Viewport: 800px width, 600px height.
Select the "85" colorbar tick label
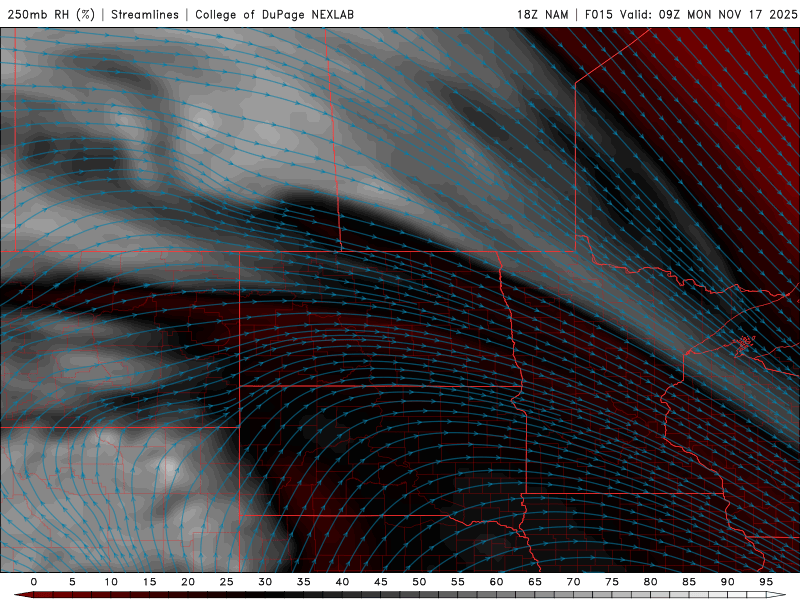pyautogui.click(x=689, y=582)
